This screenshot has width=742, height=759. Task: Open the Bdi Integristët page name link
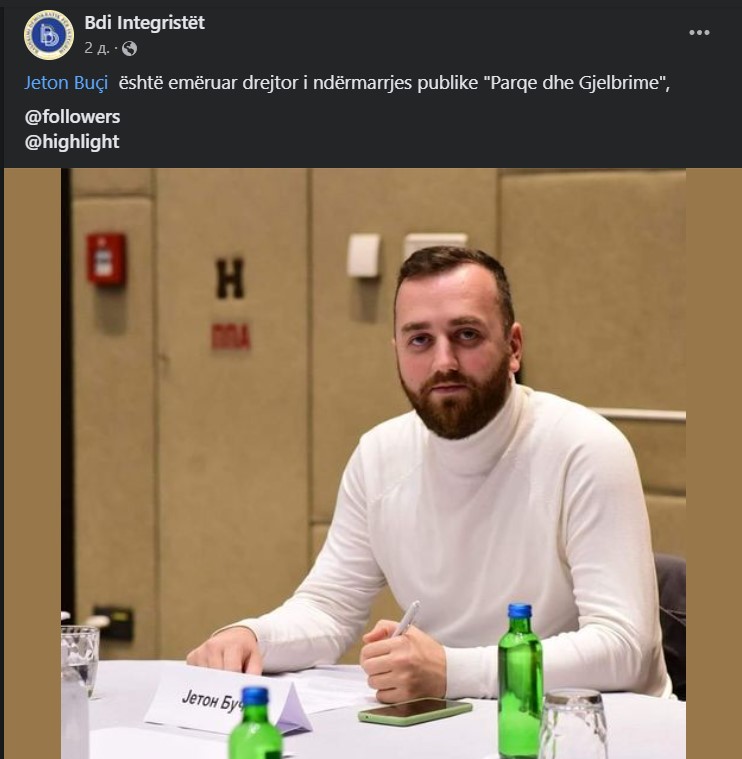[x=144, y=23]
